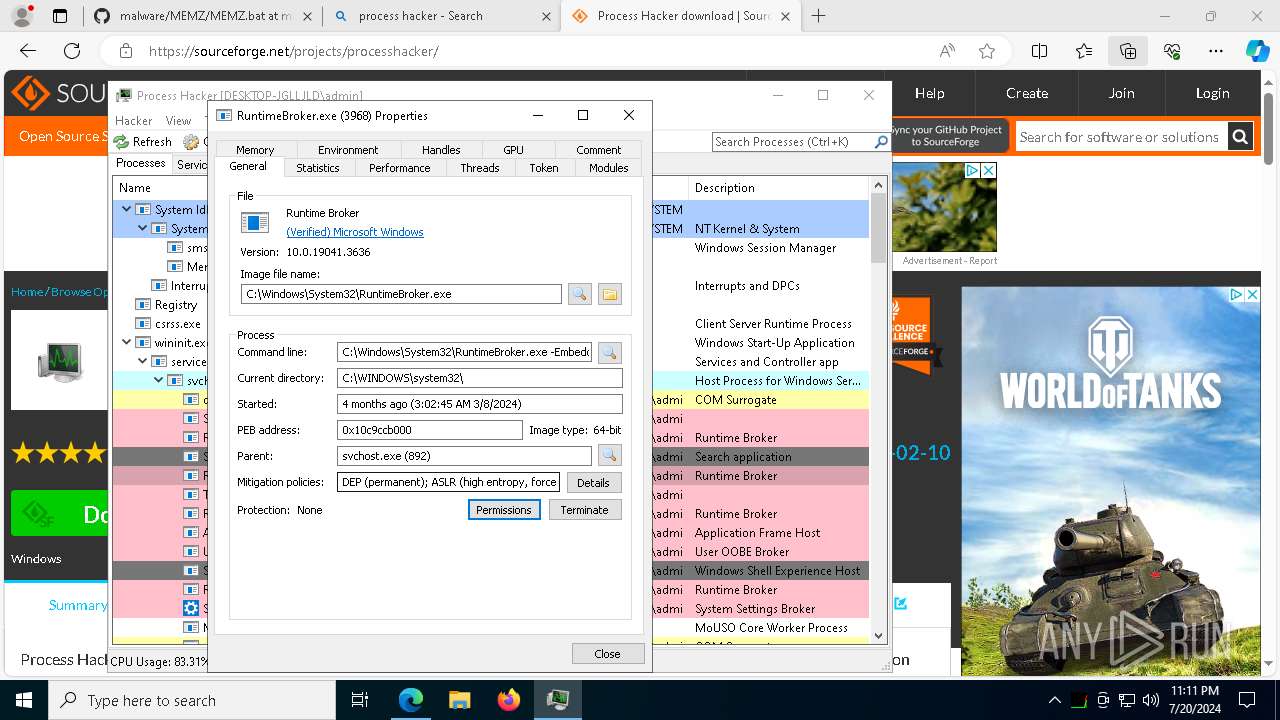Click Windows taskbar search box
The width and height of the screenshot is (1280, 720).
pyautogui.click(x=194, y=700)
